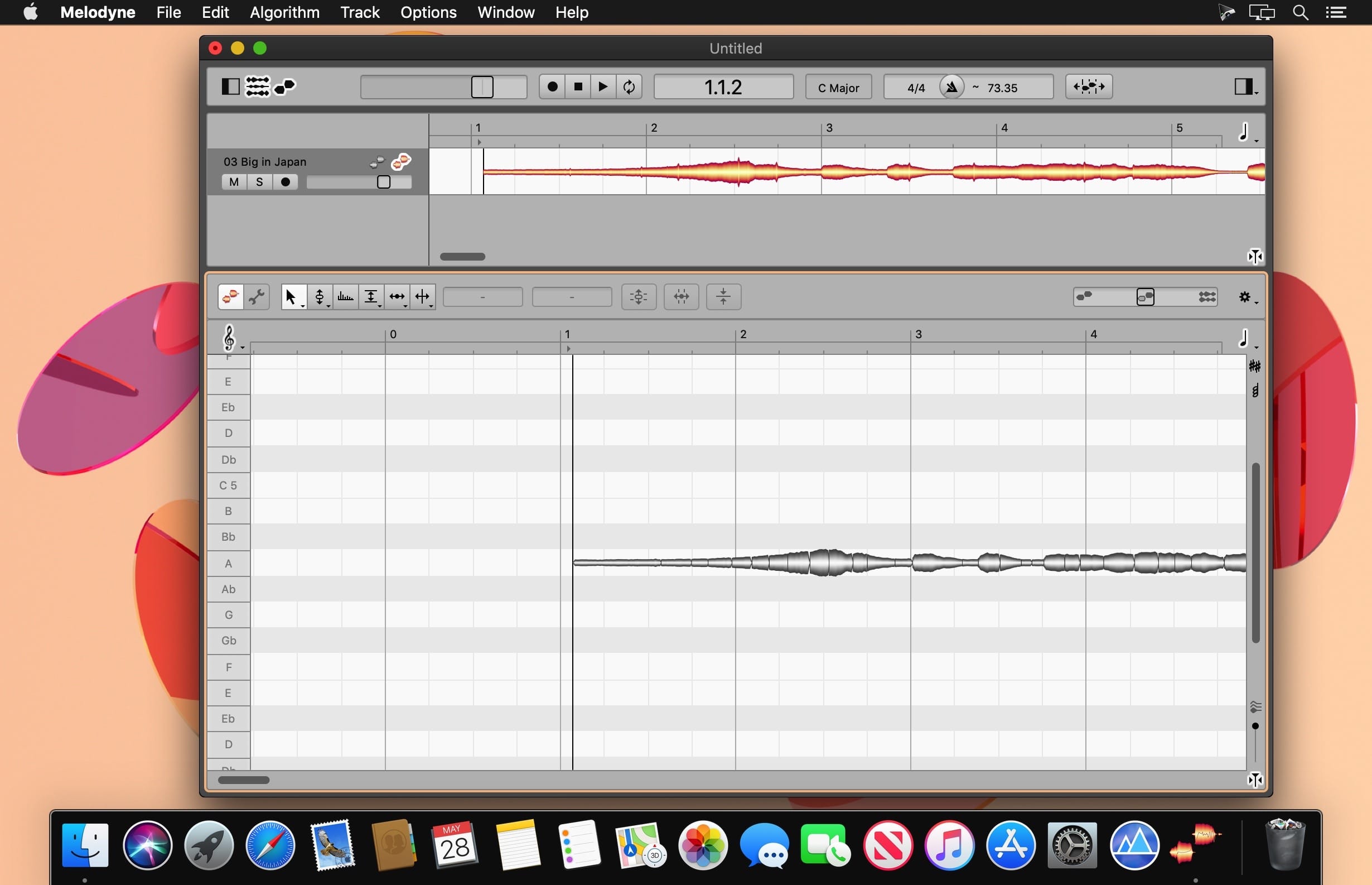This screenshot has height=885, width=1372.
Task: Open the Note Assignment mode wrench icon
Action: click(x=257, y=296)
